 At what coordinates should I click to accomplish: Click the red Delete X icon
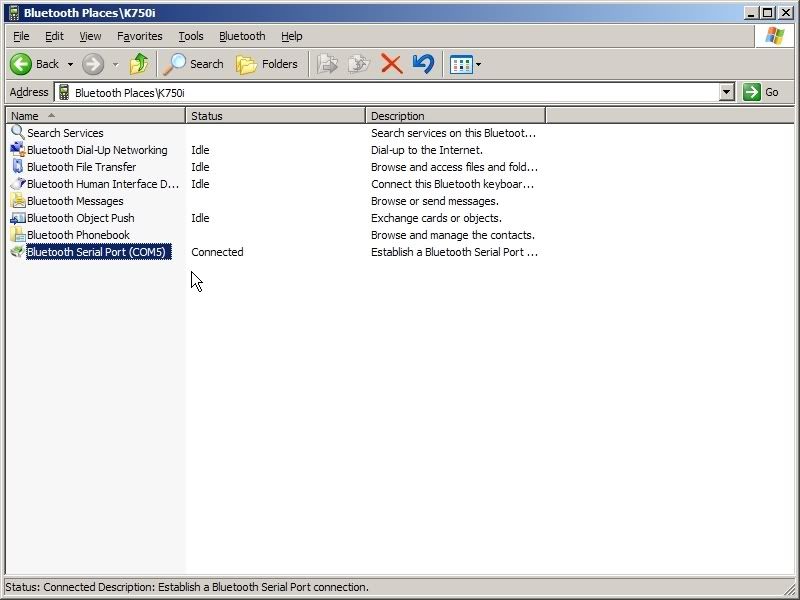click(x=391, y=64)
